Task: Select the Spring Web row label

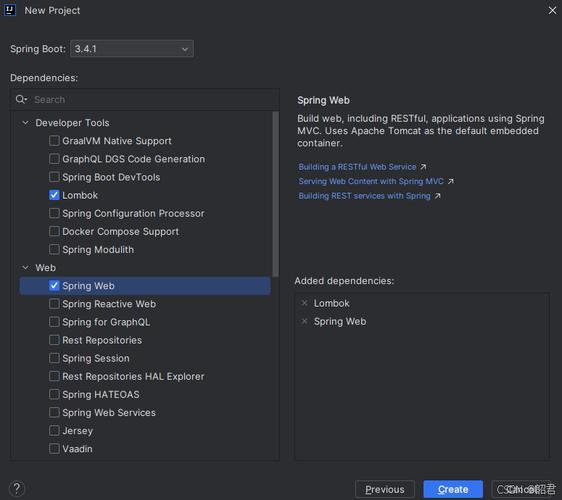Action: tap(88, 286)
